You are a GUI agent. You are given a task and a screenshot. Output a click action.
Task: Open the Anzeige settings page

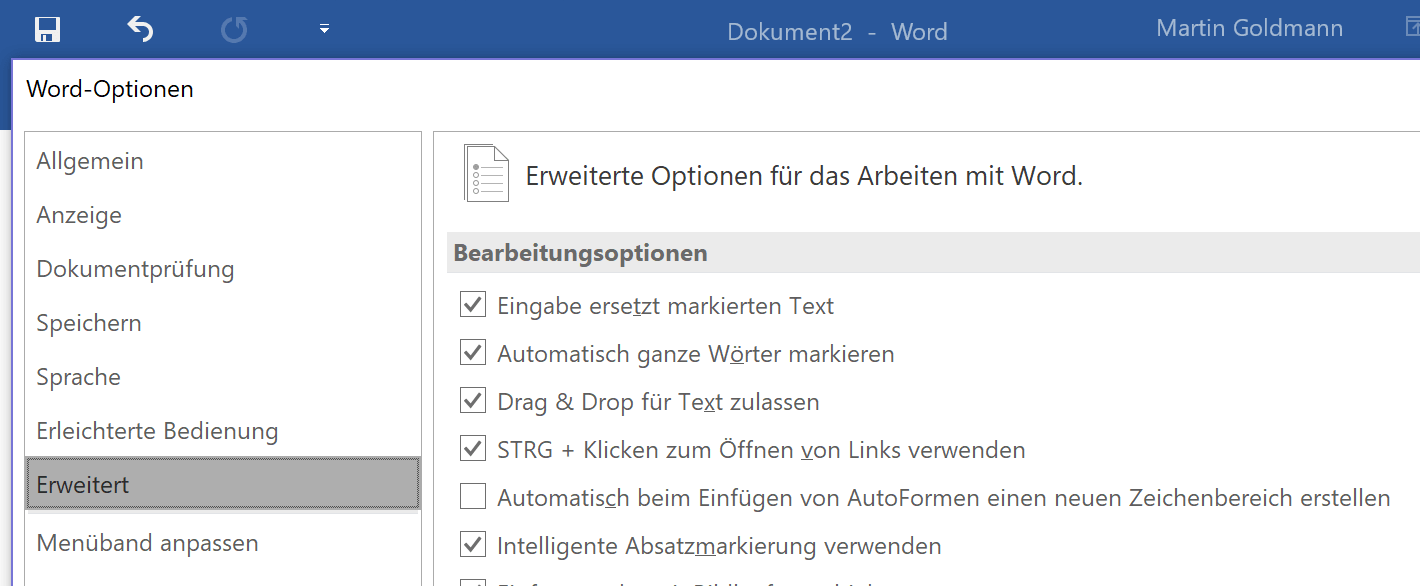tap(79, 214)
